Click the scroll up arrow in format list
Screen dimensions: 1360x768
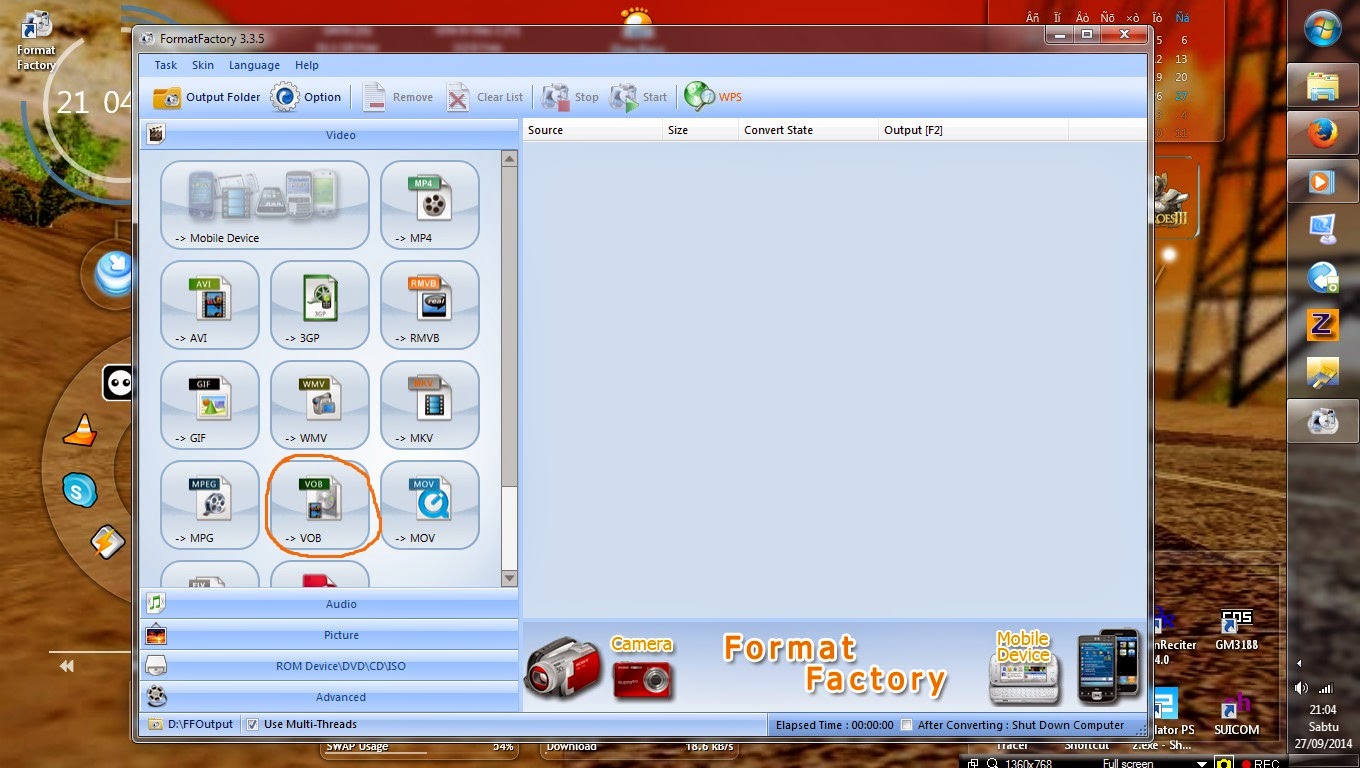(x=509, y=159)
